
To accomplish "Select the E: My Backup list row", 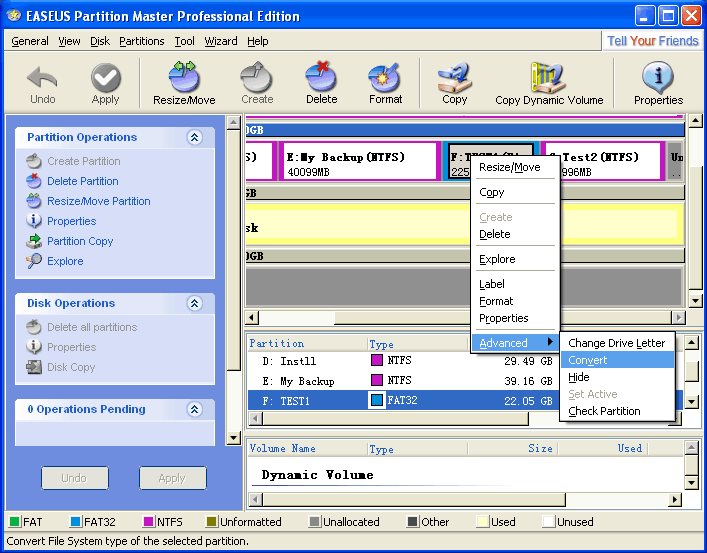I will coord(401,381).
